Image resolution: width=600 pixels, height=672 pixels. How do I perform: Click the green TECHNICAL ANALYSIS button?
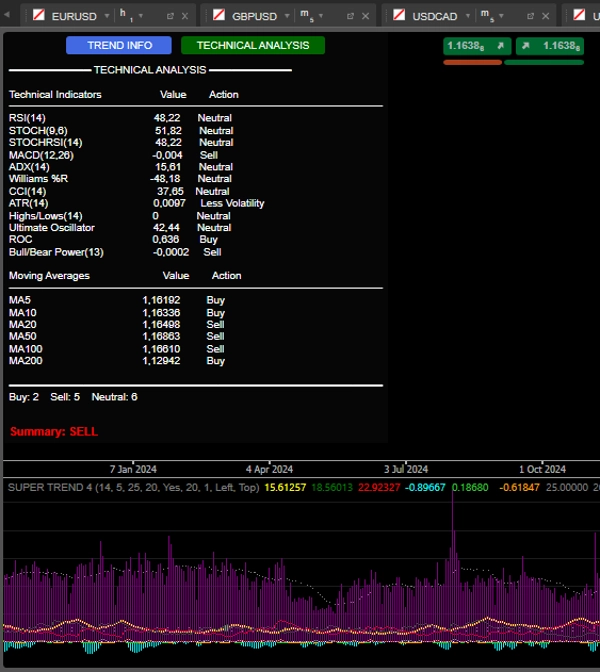253,45
